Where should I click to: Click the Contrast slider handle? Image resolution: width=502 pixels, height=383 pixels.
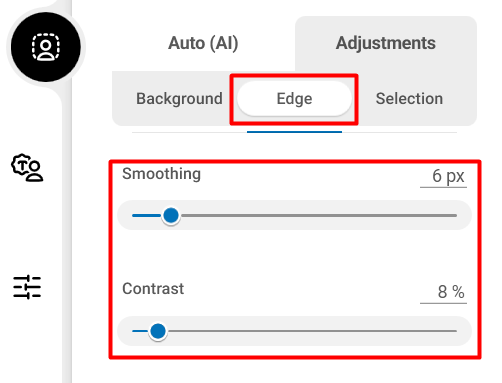click(x=158, y=331)
